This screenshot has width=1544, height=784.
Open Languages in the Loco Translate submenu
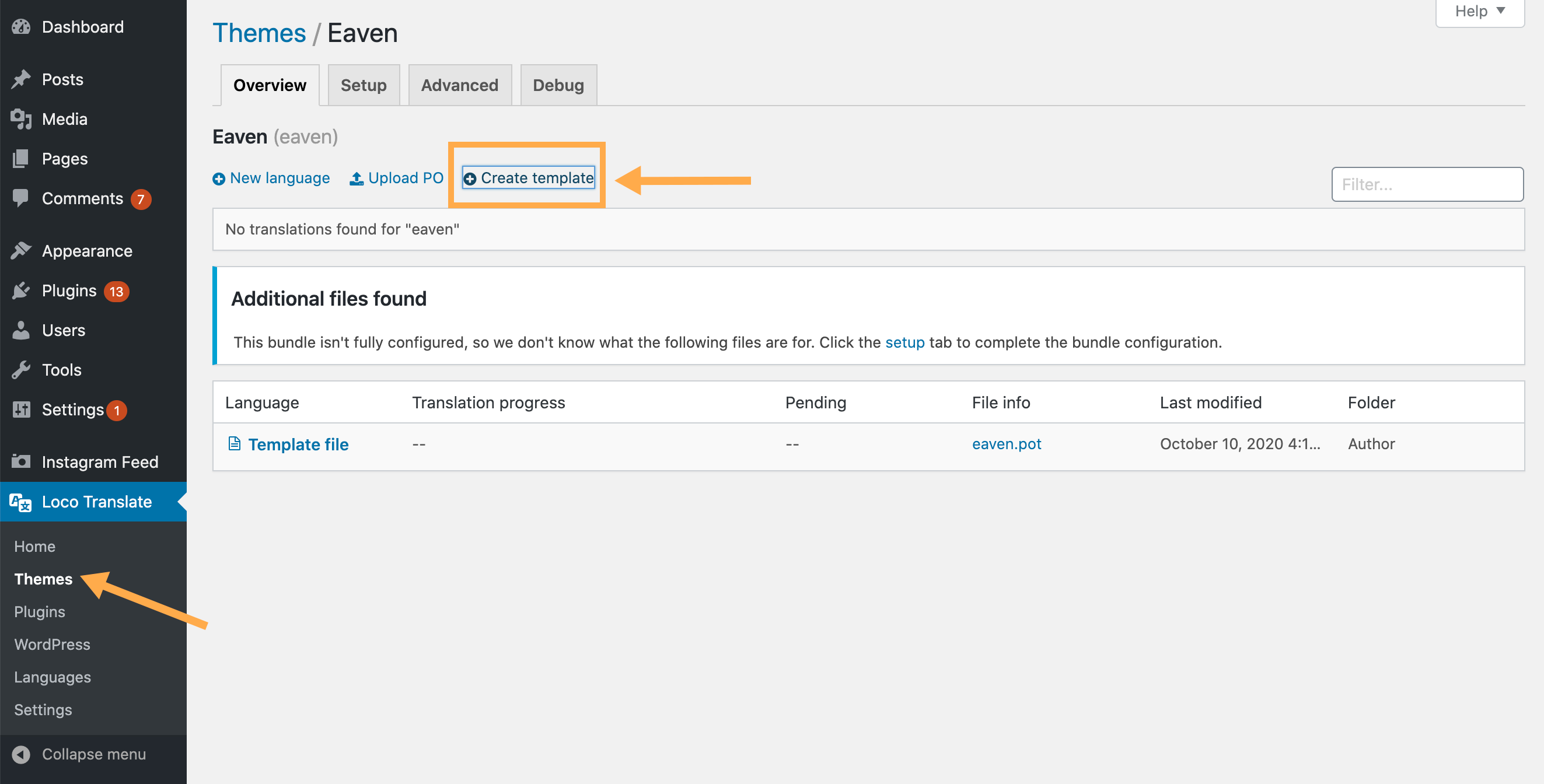(53, 677)
